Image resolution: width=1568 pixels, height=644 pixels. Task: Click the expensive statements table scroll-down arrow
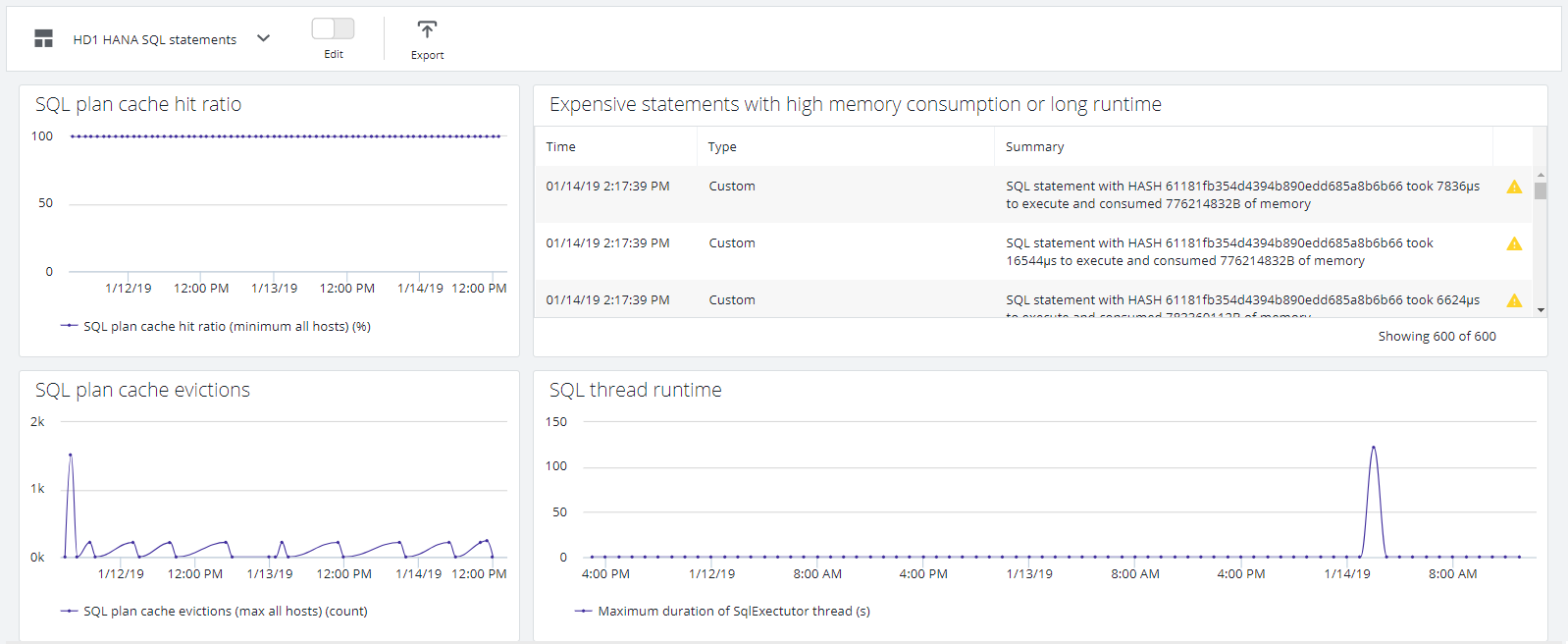pyautogui.click(x=1541, y=310)
